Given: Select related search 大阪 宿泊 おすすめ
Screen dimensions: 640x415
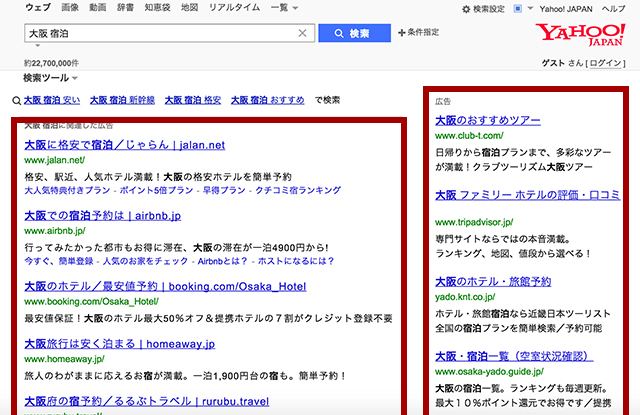Looking at the screenshot, I should tap(267, 100).
